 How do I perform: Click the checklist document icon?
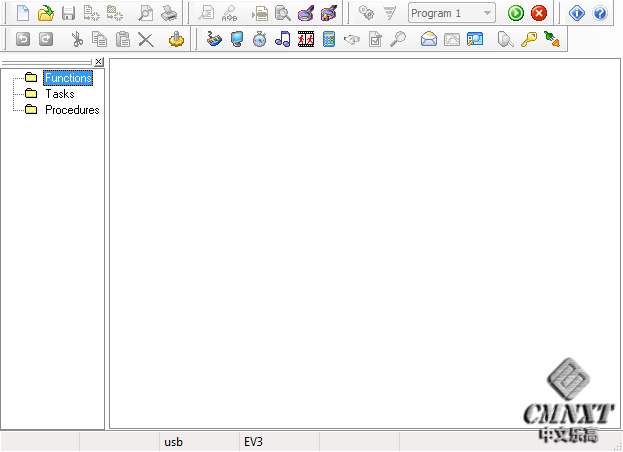click(375, 39)
